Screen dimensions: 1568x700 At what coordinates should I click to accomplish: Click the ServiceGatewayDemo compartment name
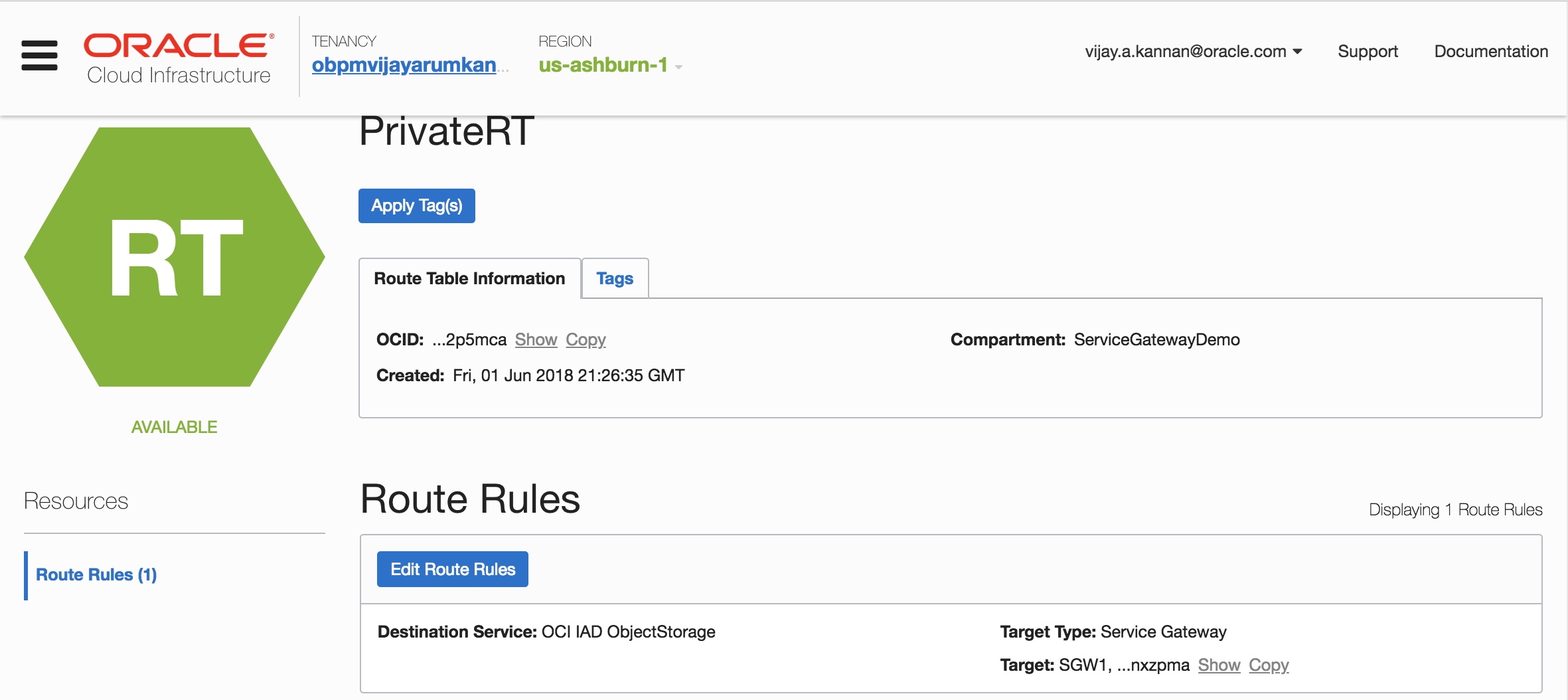pyautogui.click(x=1156, y=339)
